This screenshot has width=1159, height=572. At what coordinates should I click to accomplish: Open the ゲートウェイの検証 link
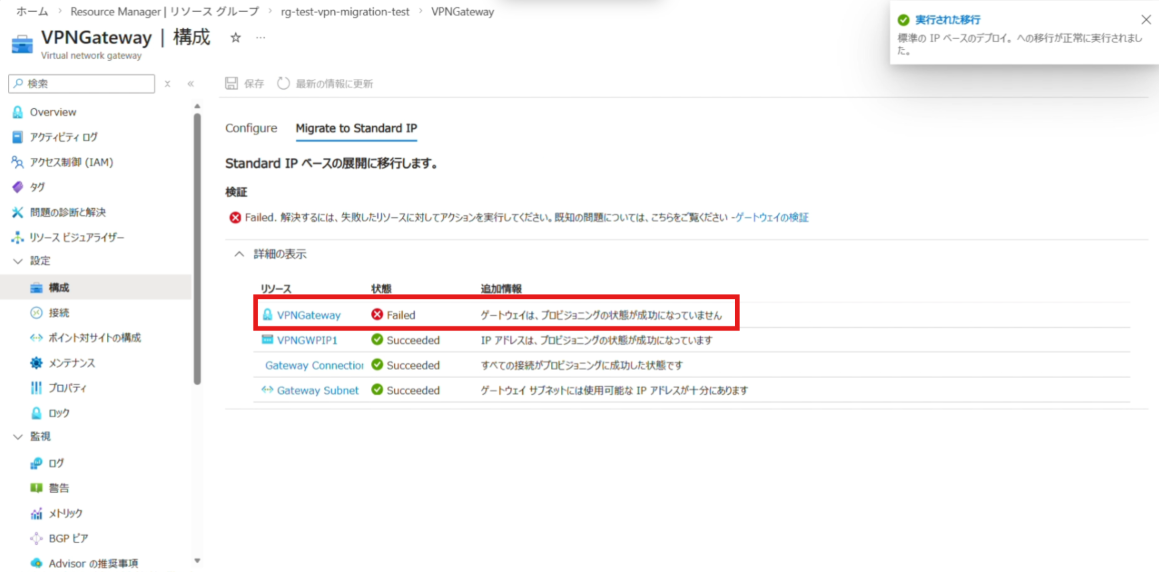click(772, 217)
